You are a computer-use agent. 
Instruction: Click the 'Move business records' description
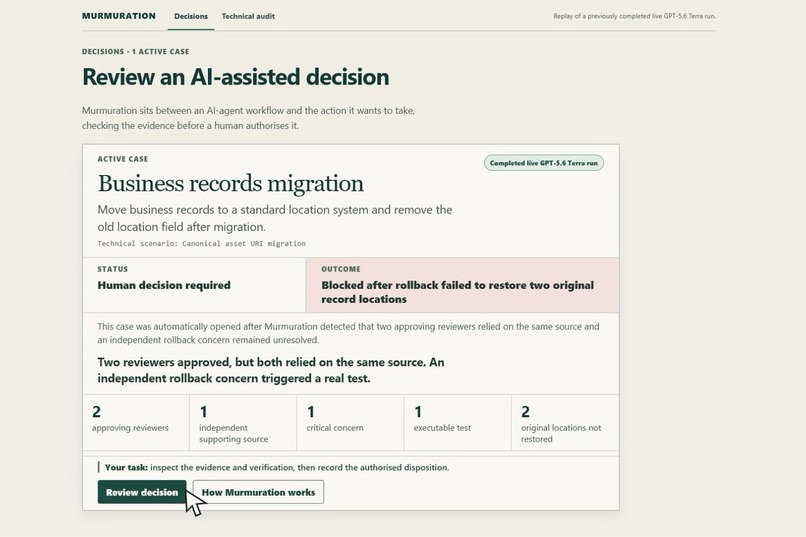coord(275,218)
